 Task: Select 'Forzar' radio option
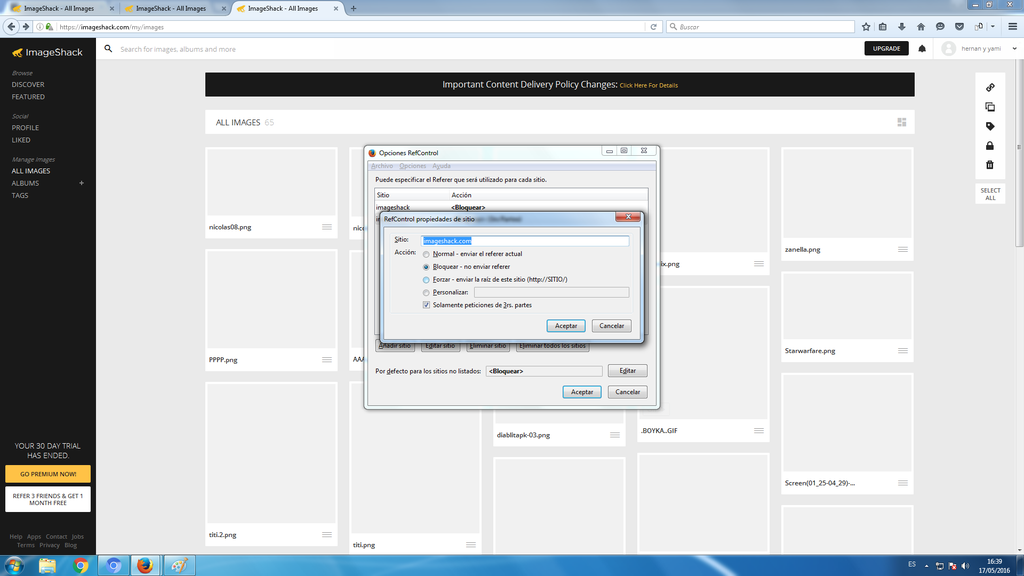point(427,280)
